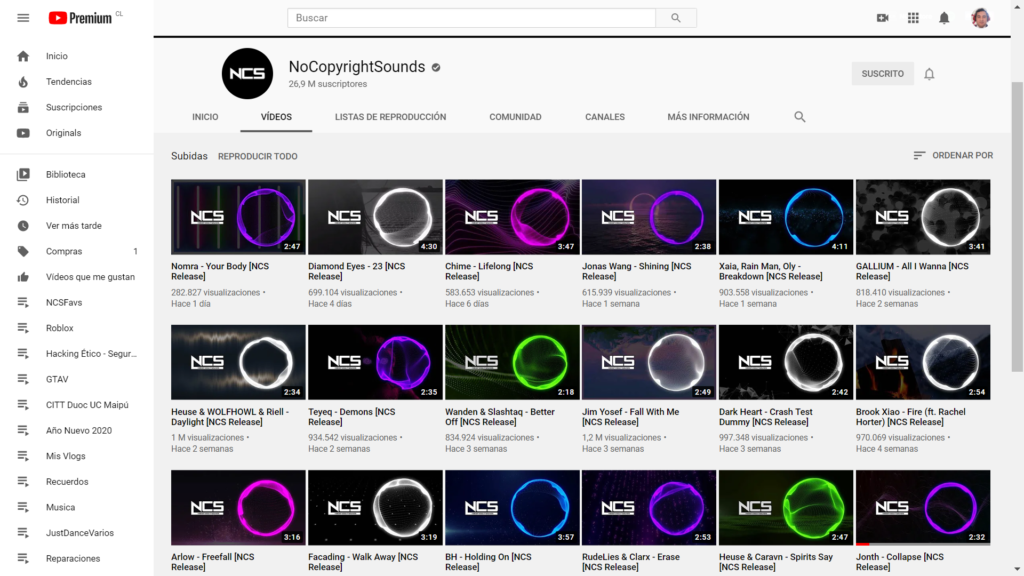Screen dimensions: 1024x576
Task: Open the MÁS INFORMACIÓN tab
Action: coord(708,117)
